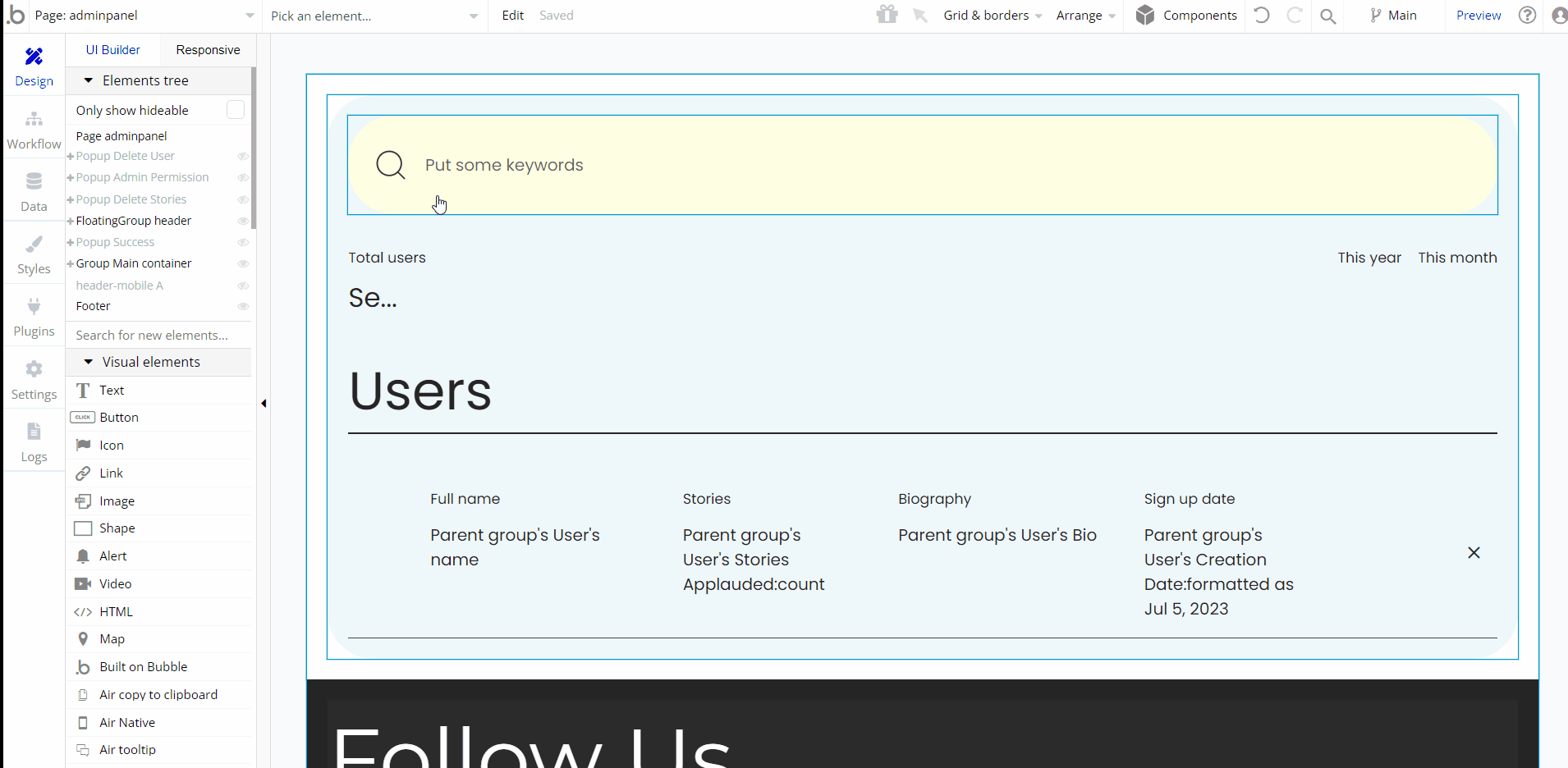The width and height of the screenshot is (1568, 768).
Task: Click the X delete icon in user row
Action: [1474, 553]
